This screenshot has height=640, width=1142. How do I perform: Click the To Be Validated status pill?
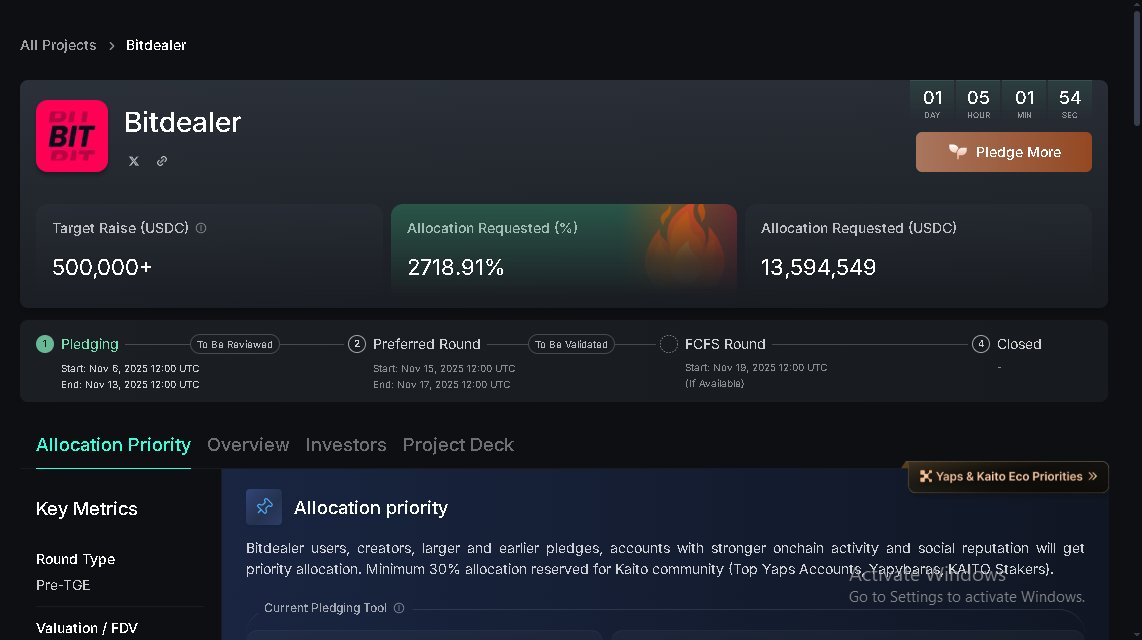[571, 344]
